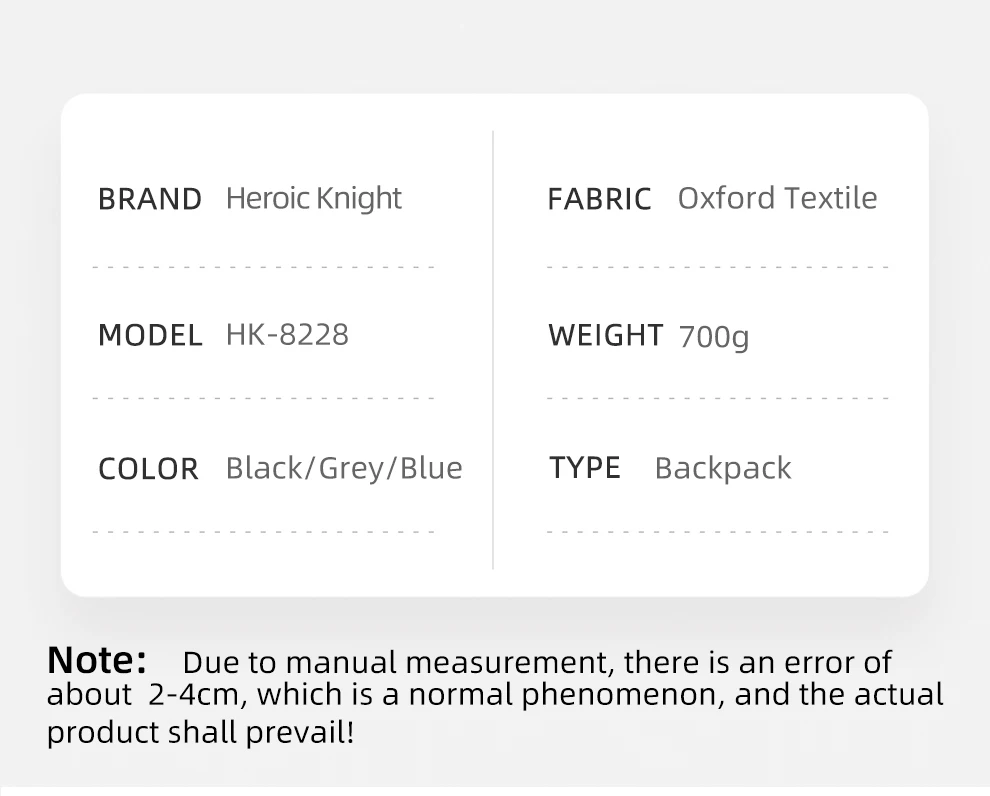The height and width of the screenshot is (796, 990).
Task: Click the bold Note: heading
Action: [97, 660]
